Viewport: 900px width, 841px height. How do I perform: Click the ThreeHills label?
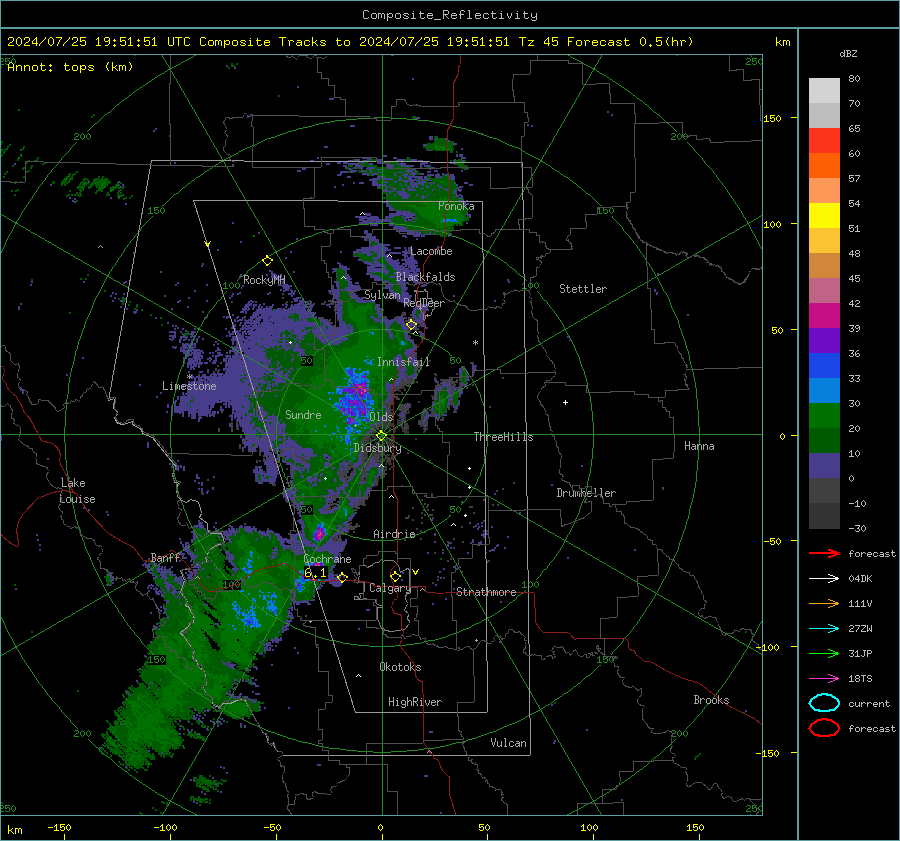pos(503,437)
